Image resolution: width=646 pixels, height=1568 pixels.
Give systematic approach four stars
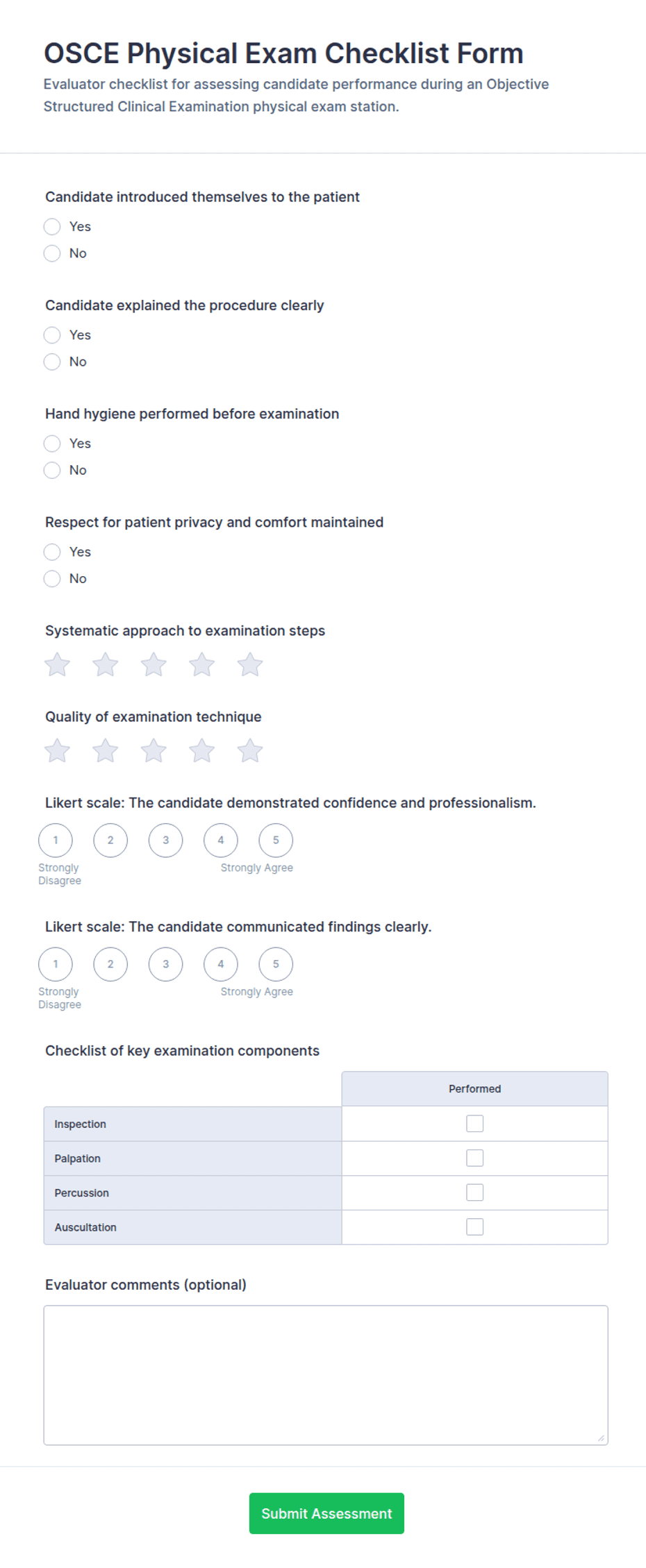(202, 664)
